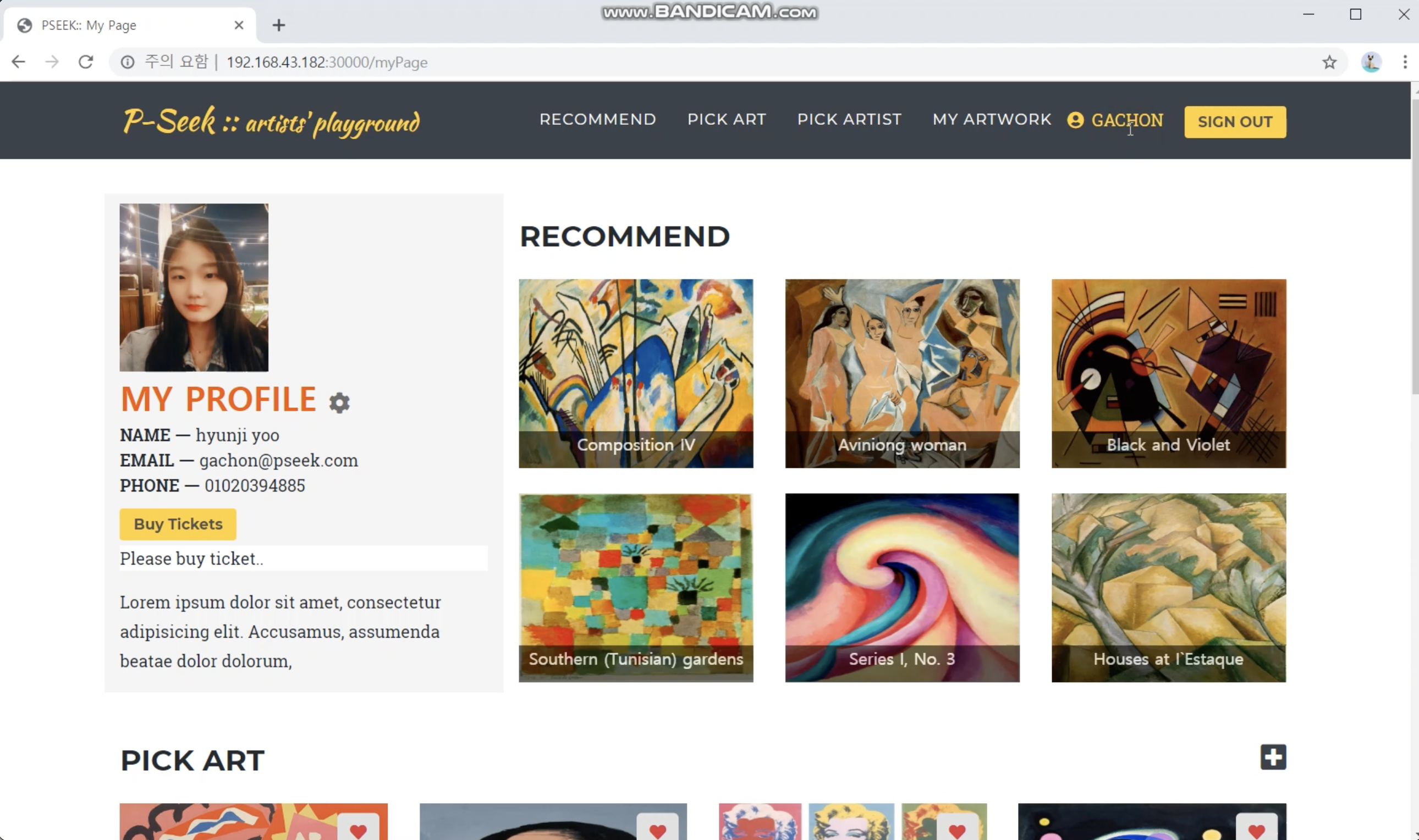Click the GACHON user account icon

pos(1075,120)
